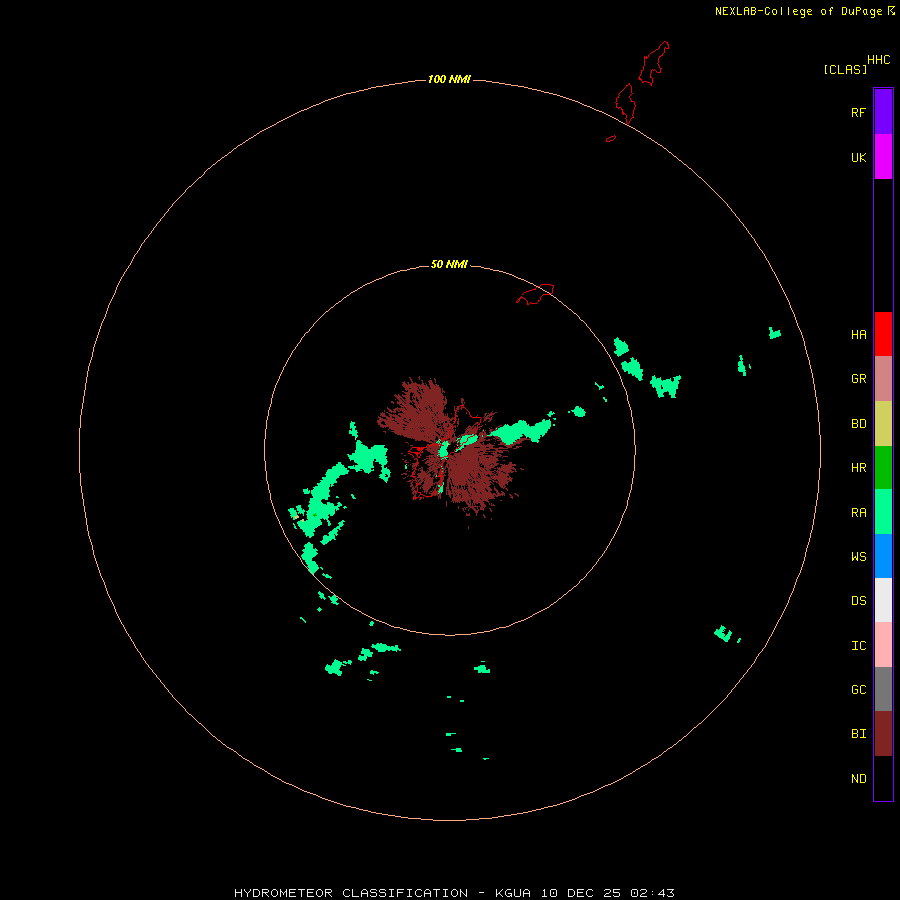The height and width of the screenshot is (900, 900).
Task: Click the island outline on 50 NMI ring
Action: coord(535,294)
